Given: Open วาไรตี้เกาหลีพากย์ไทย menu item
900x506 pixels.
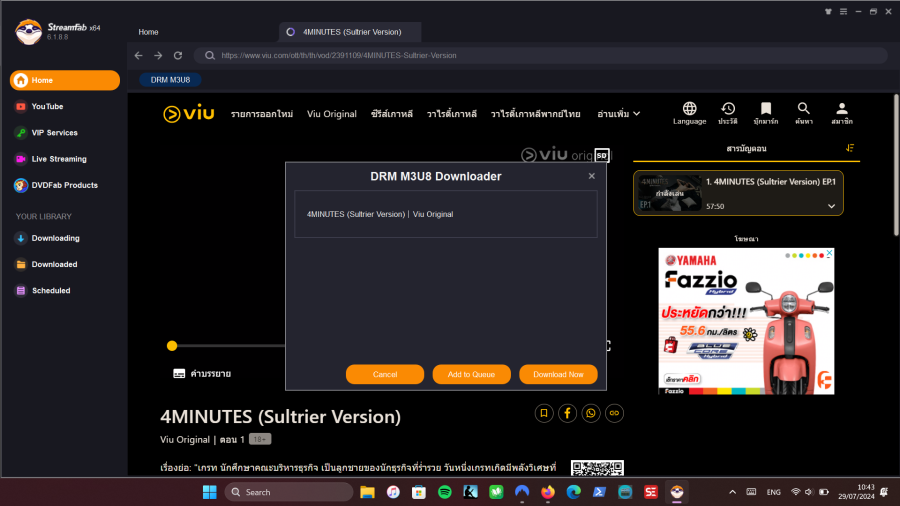Looking at the screenshot, I should 536,114.
